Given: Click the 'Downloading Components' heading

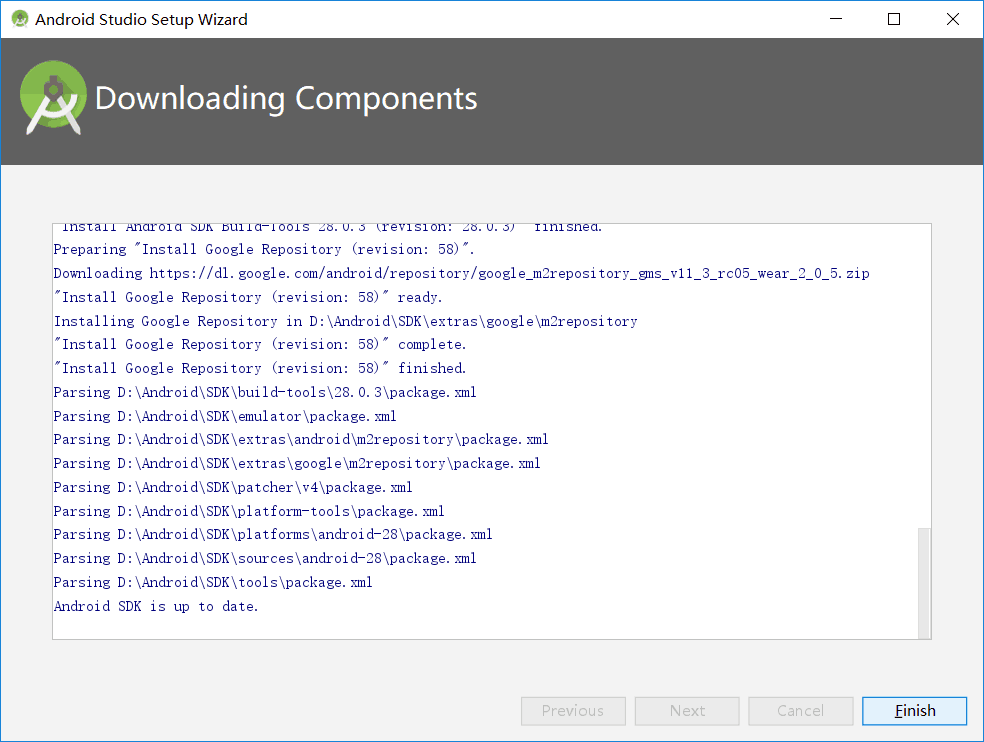Looking at the screenshot, I should click(x=286, y=99).
